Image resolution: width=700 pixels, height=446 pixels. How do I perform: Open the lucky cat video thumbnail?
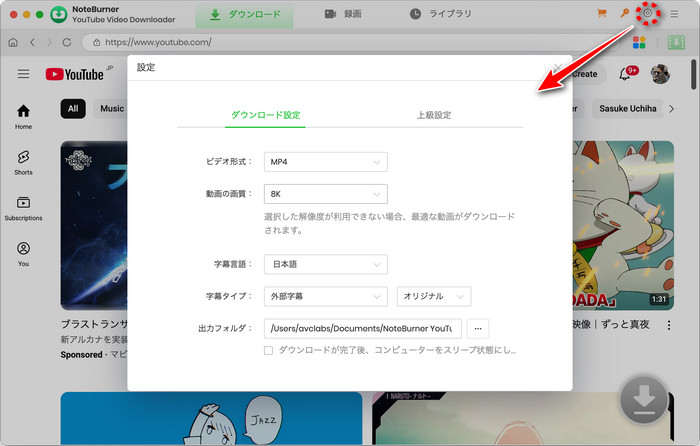click(623, 225)
